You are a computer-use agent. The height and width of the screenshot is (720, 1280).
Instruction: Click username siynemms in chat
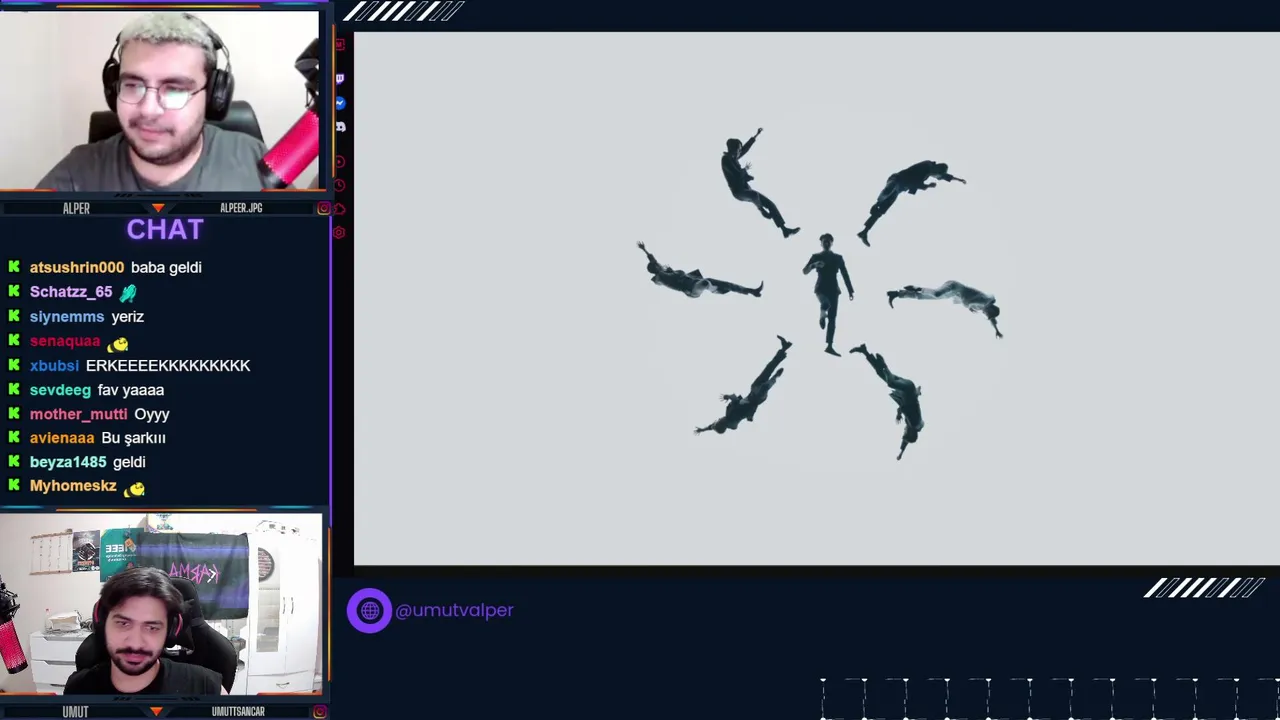pos(67,316)
